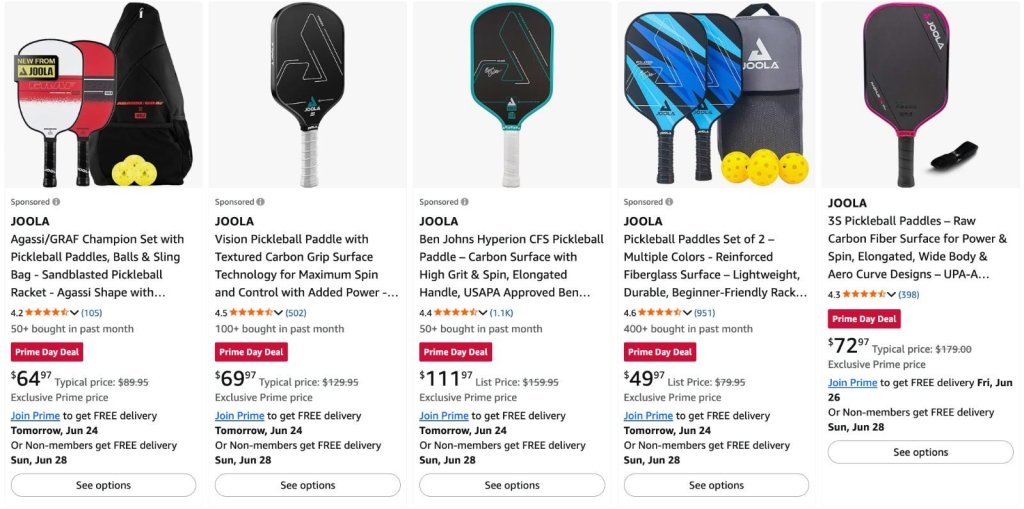Click the Sponsored info icon on Agassi/GRAF set
This screenshot has width=1024, height=509.
[x=56, y=202]
